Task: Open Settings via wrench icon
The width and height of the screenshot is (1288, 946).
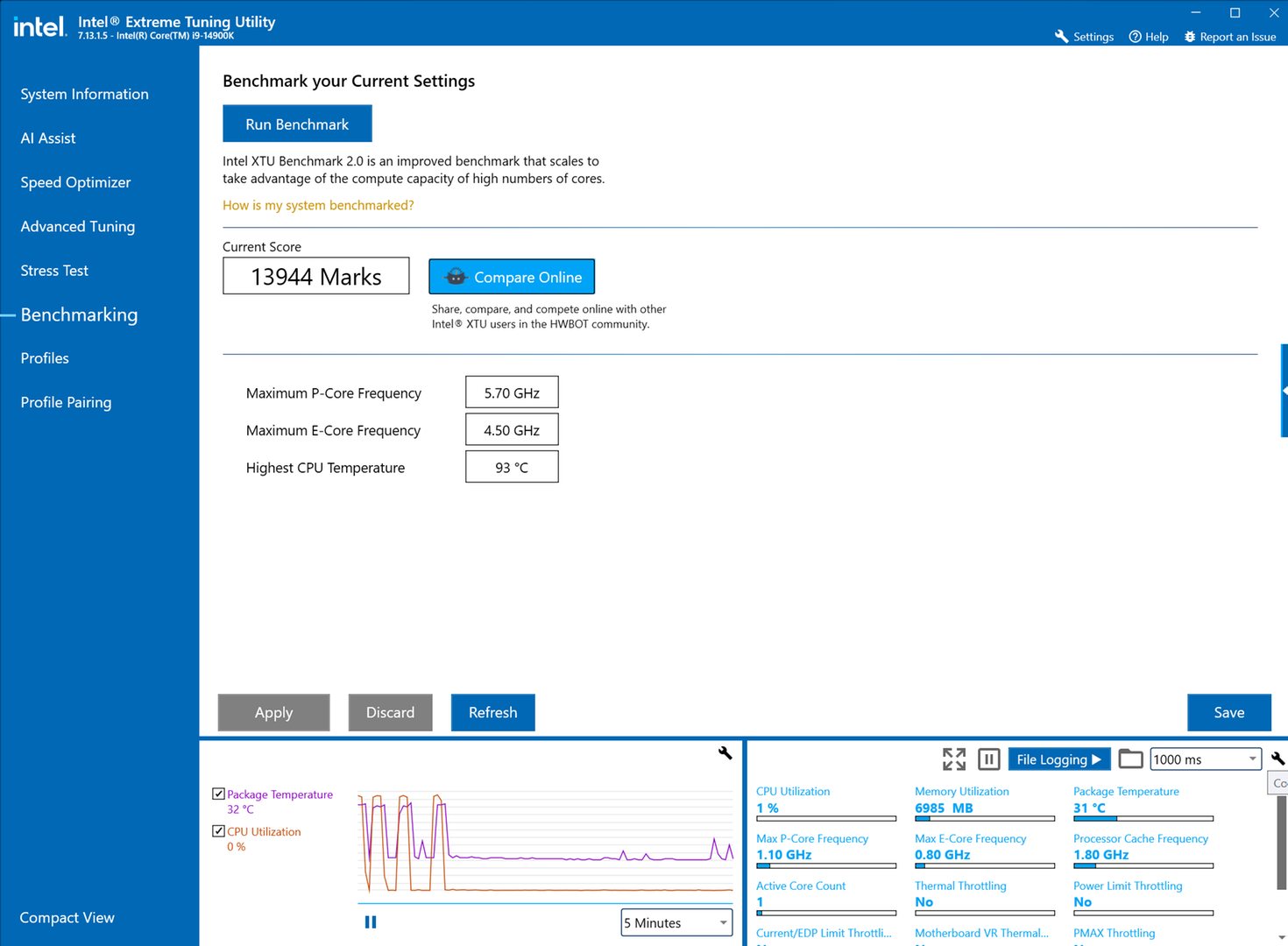Action: point(1061,37)
